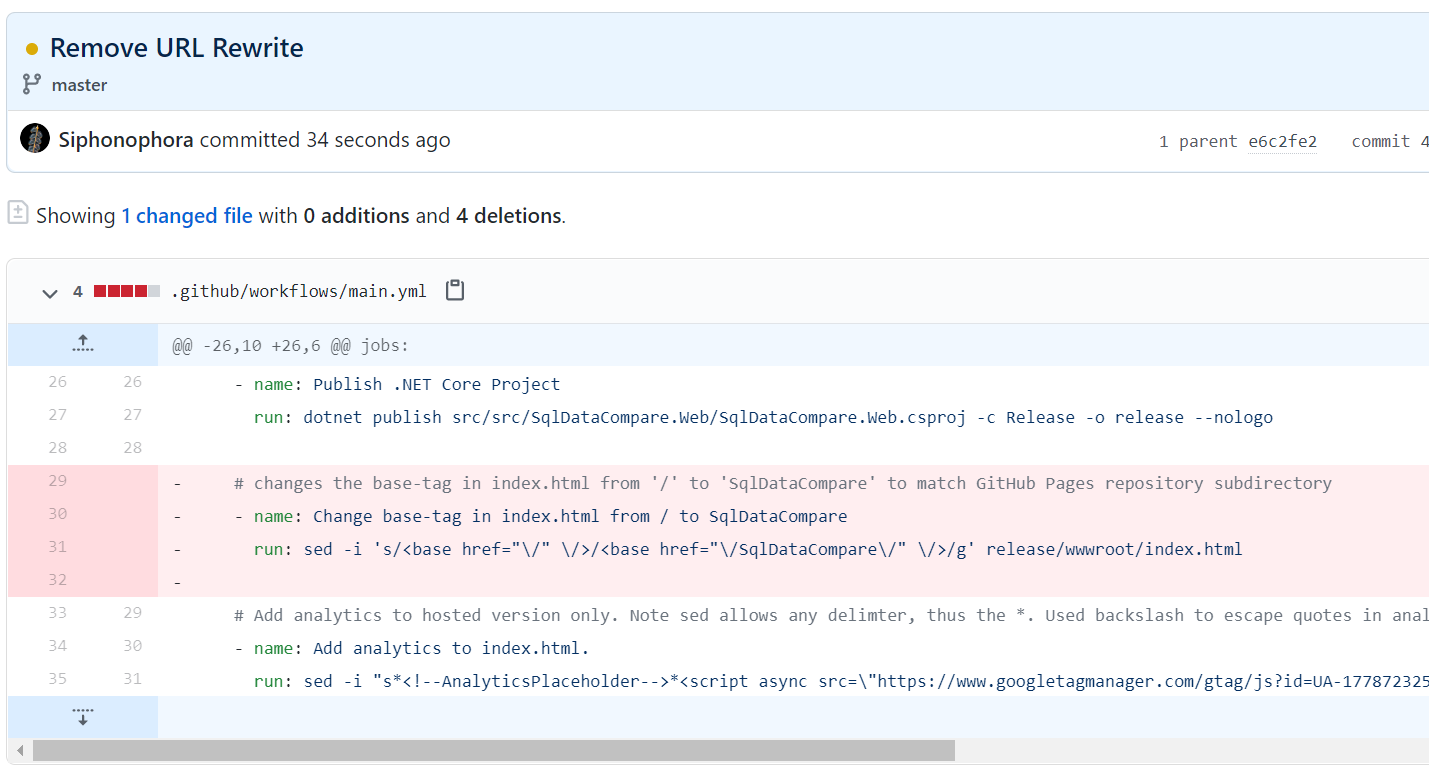The image size is (1429, 774).
Task: Expand the diff context downward
Action: 83,717
